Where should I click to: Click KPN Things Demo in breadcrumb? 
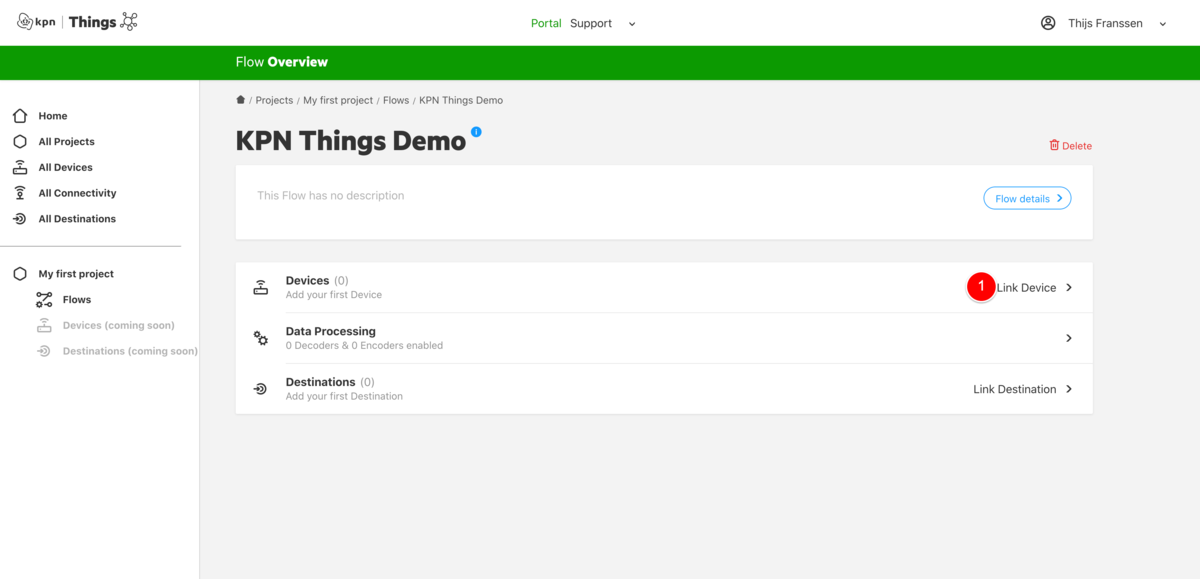click(461, 100)
